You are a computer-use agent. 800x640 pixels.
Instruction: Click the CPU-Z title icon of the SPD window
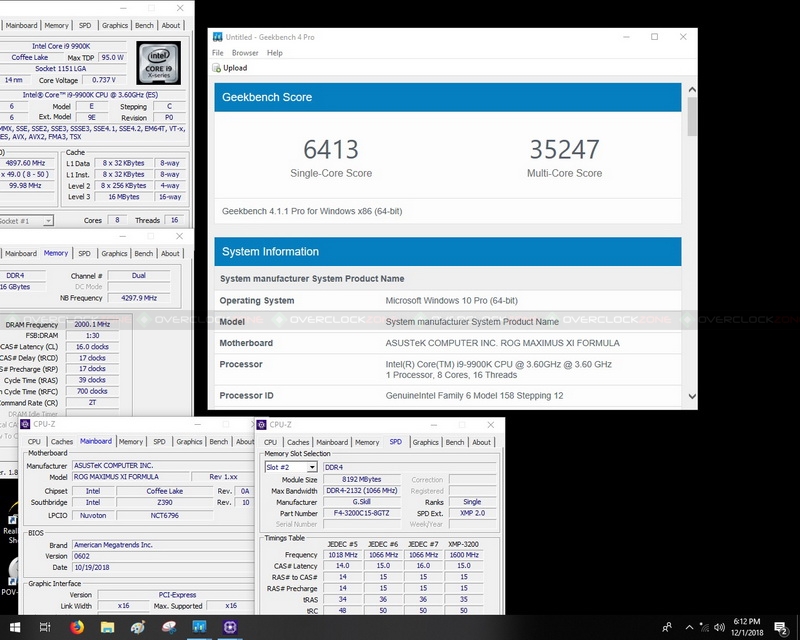coord(261,425)
